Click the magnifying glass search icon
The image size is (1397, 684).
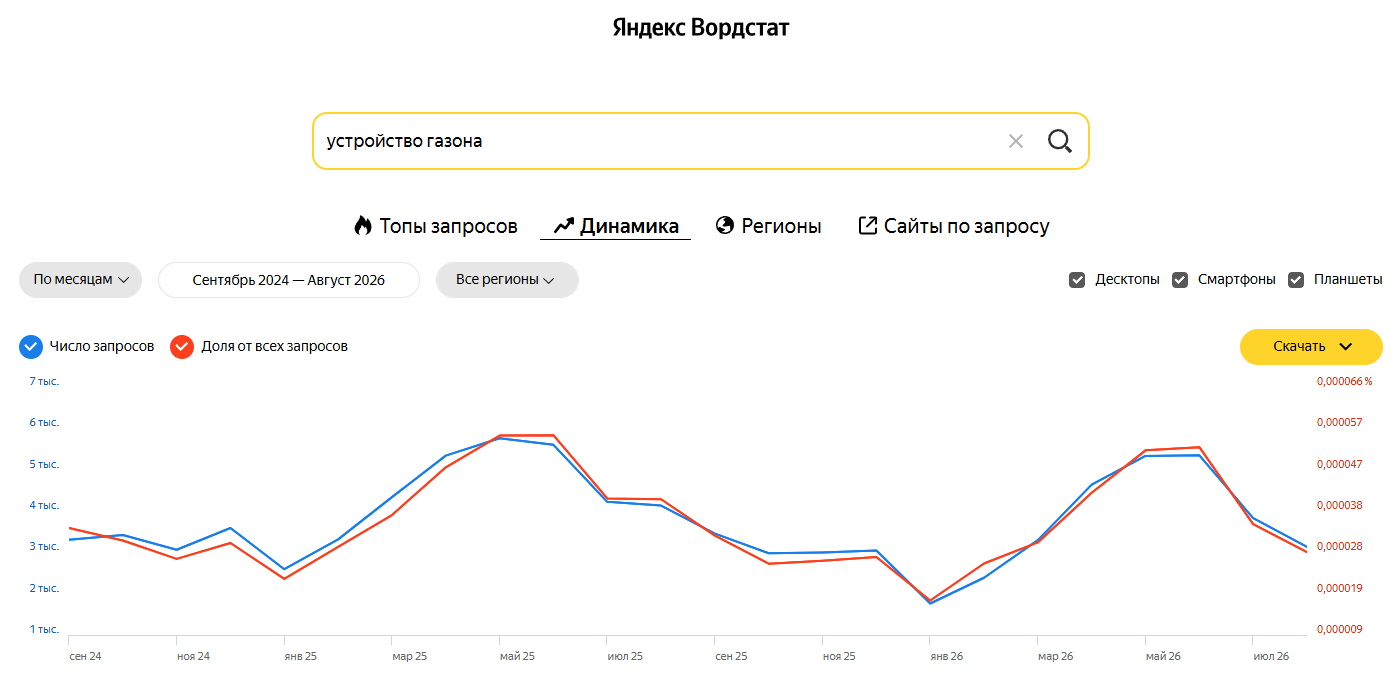(x=1060, y=141)
